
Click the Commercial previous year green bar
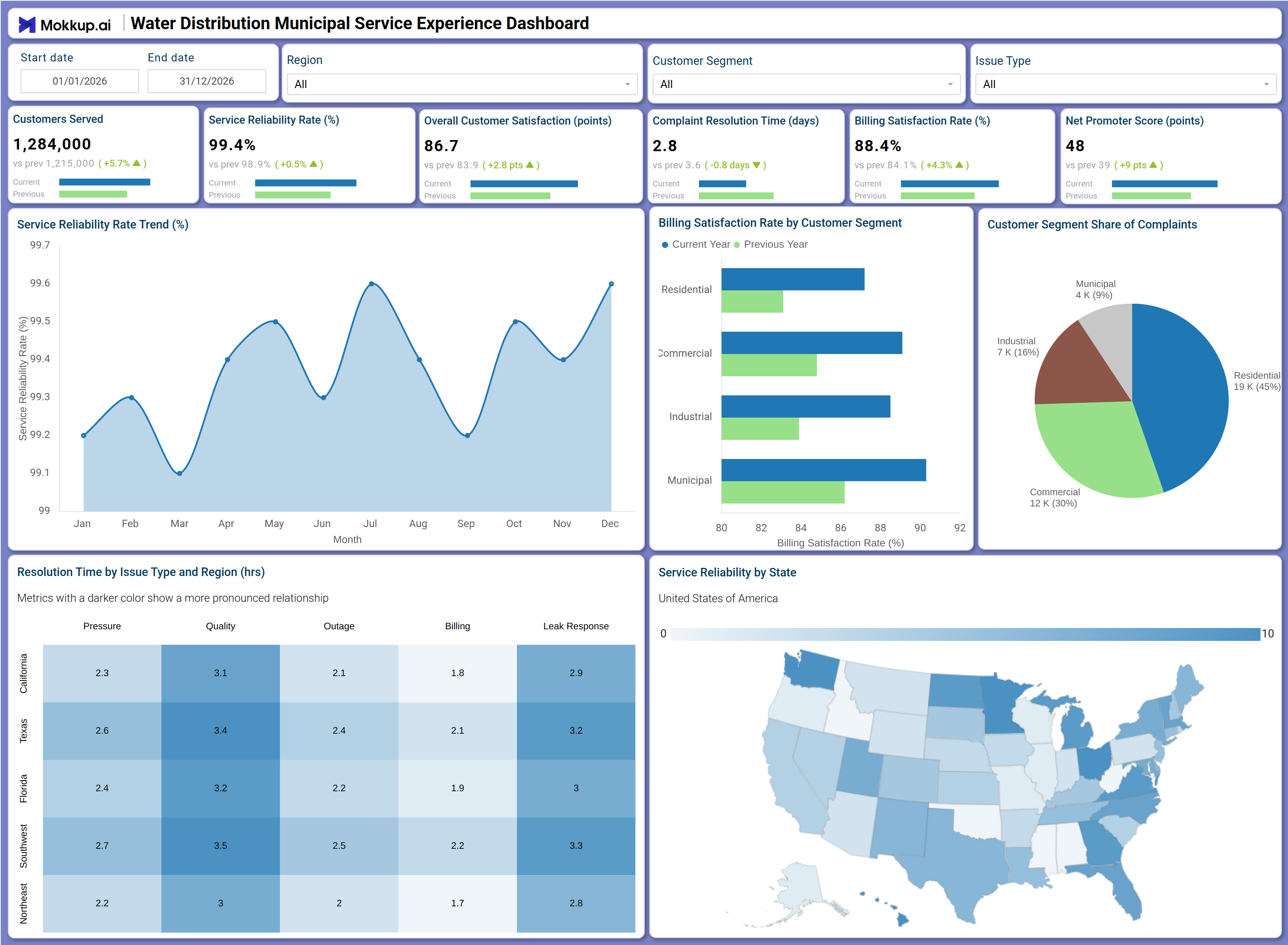769,365
